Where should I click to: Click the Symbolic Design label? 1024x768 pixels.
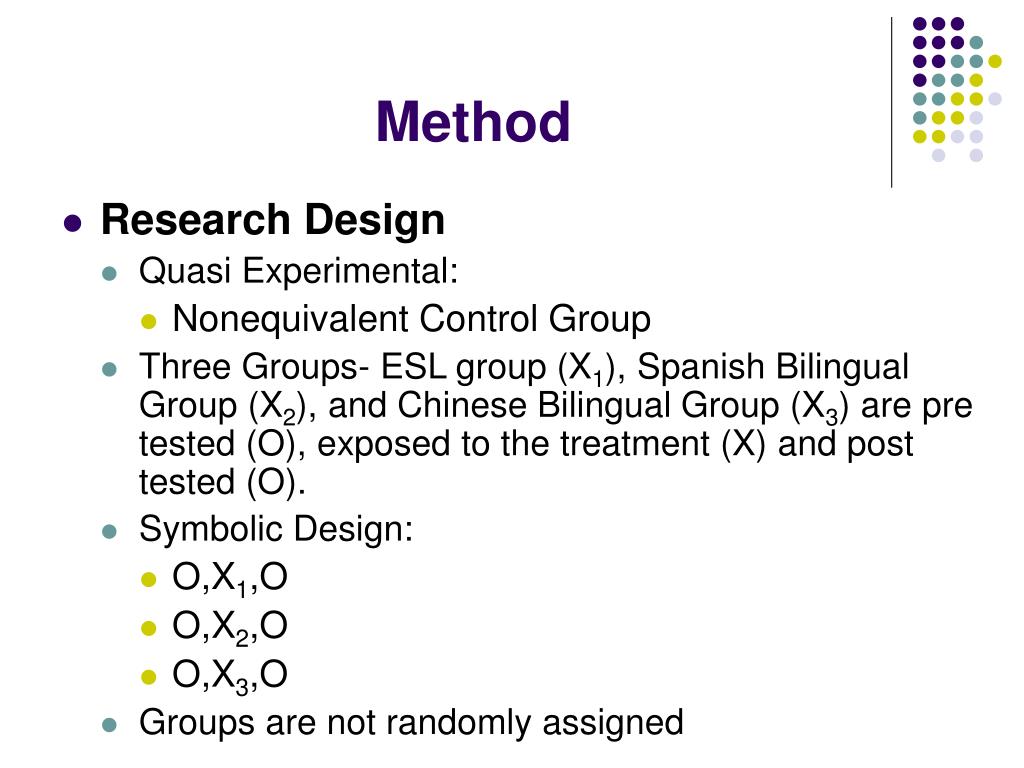pos(276,529)
